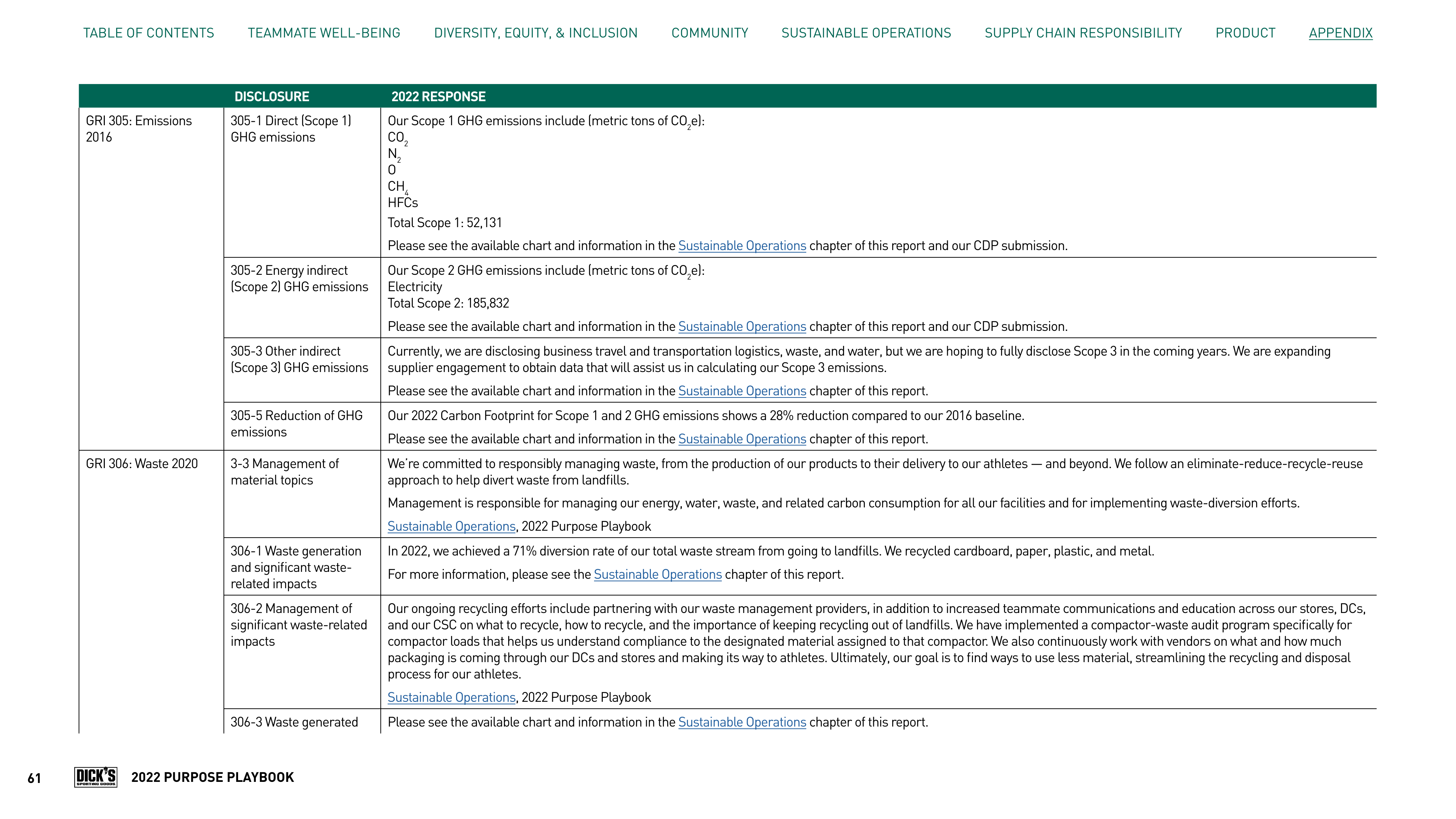Image resolution: width=1456 pixels, height=819 pixels.
Task: Click '305-3 Other indirect' disclosure cell
Action: pyautogui.click(x=302, y=370)
